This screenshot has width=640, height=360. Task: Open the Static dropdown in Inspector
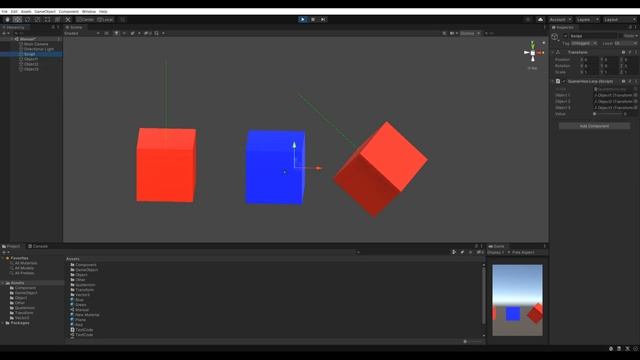(635, 36)
